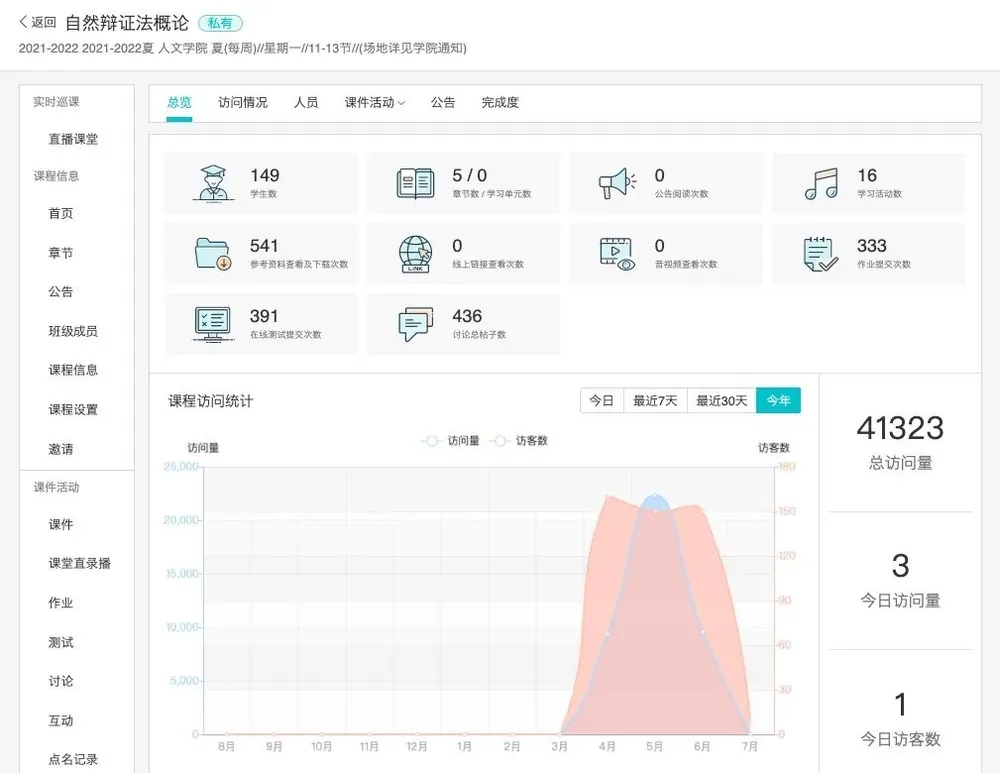Open the 访问情况 tab
The width and height of the screenshot is (1000, 773).
pos(242,103)
